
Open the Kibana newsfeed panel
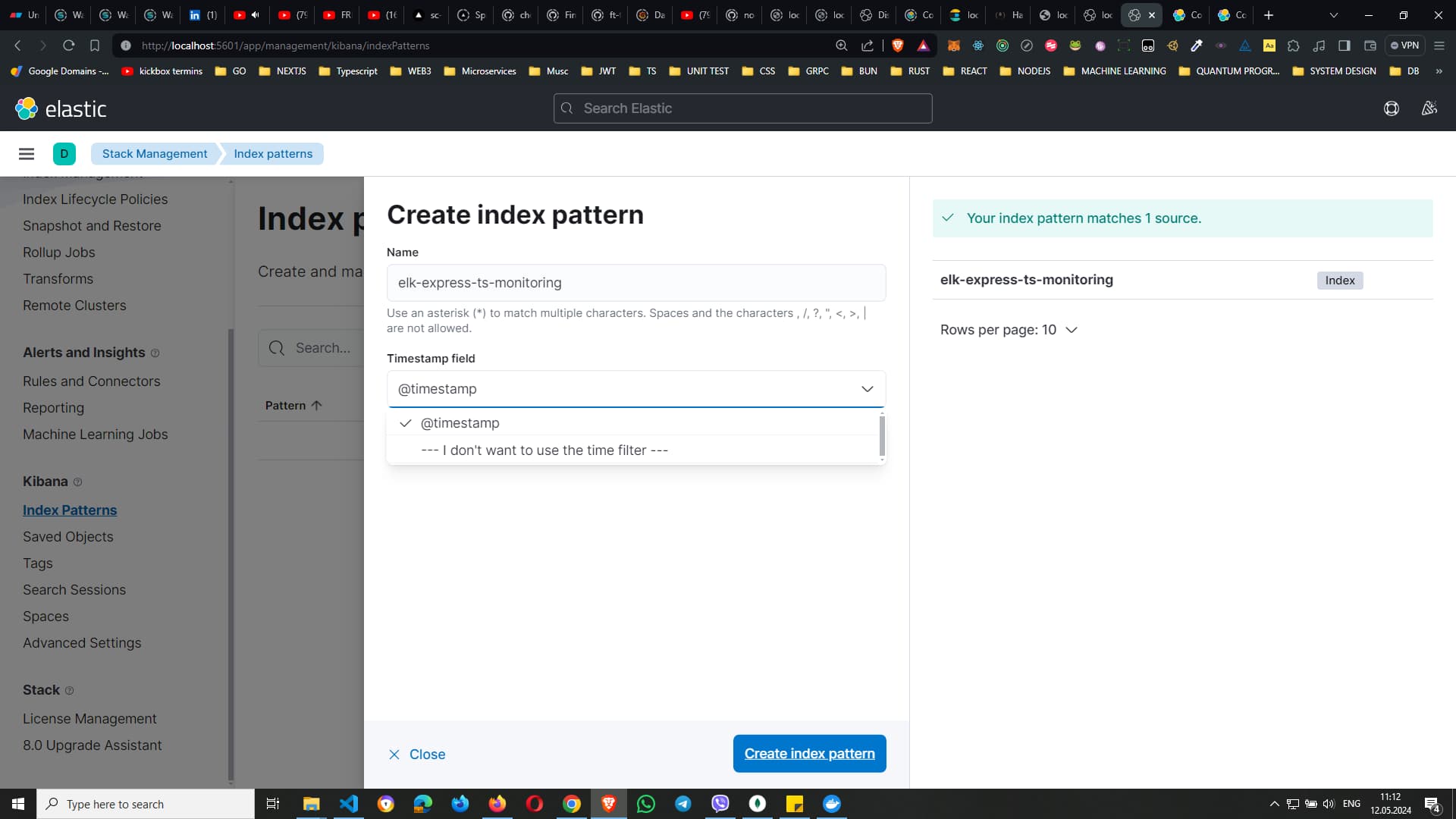(1429, 108)
